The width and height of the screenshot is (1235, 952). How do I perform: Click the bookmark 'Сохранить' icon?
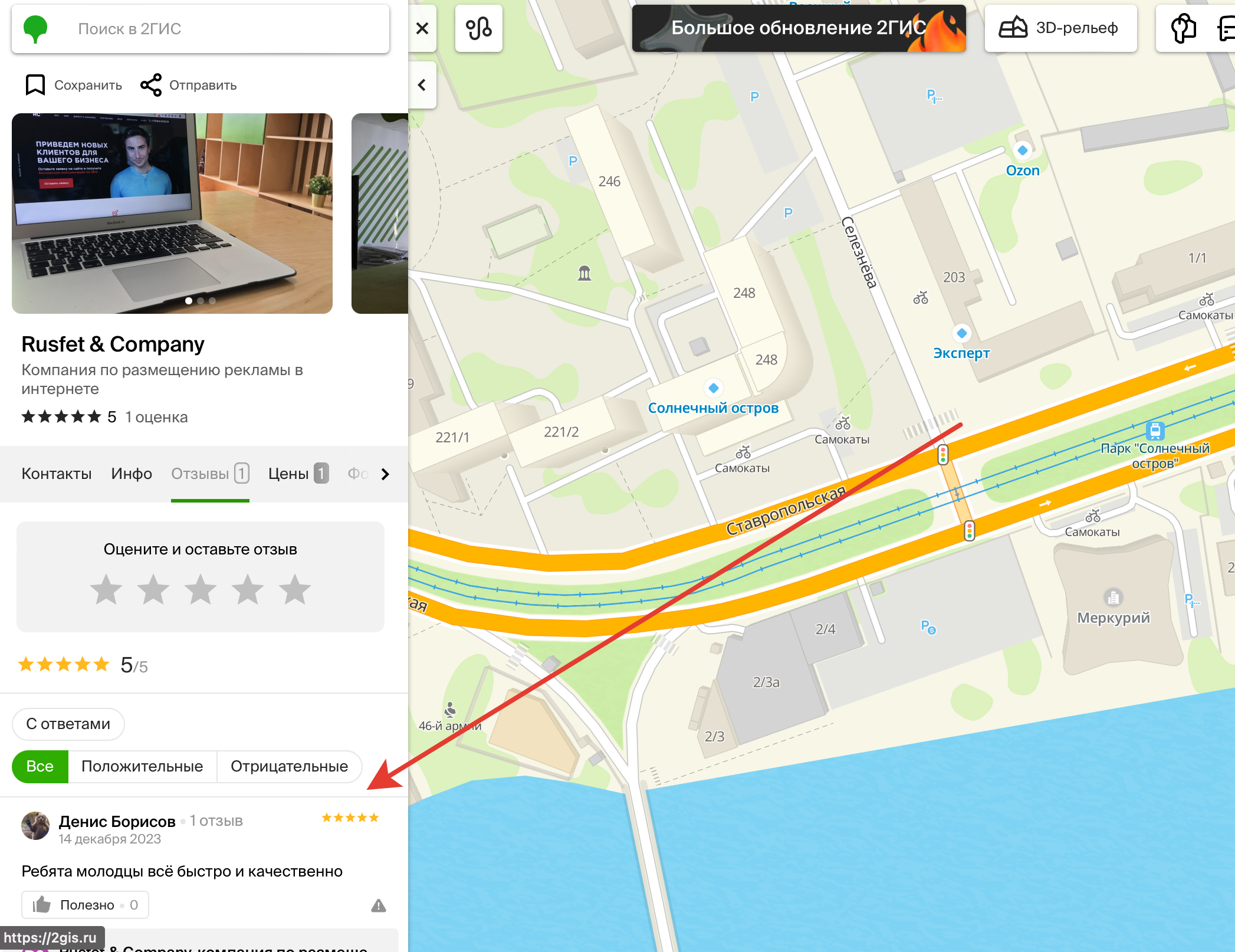[x=35, y=85]
